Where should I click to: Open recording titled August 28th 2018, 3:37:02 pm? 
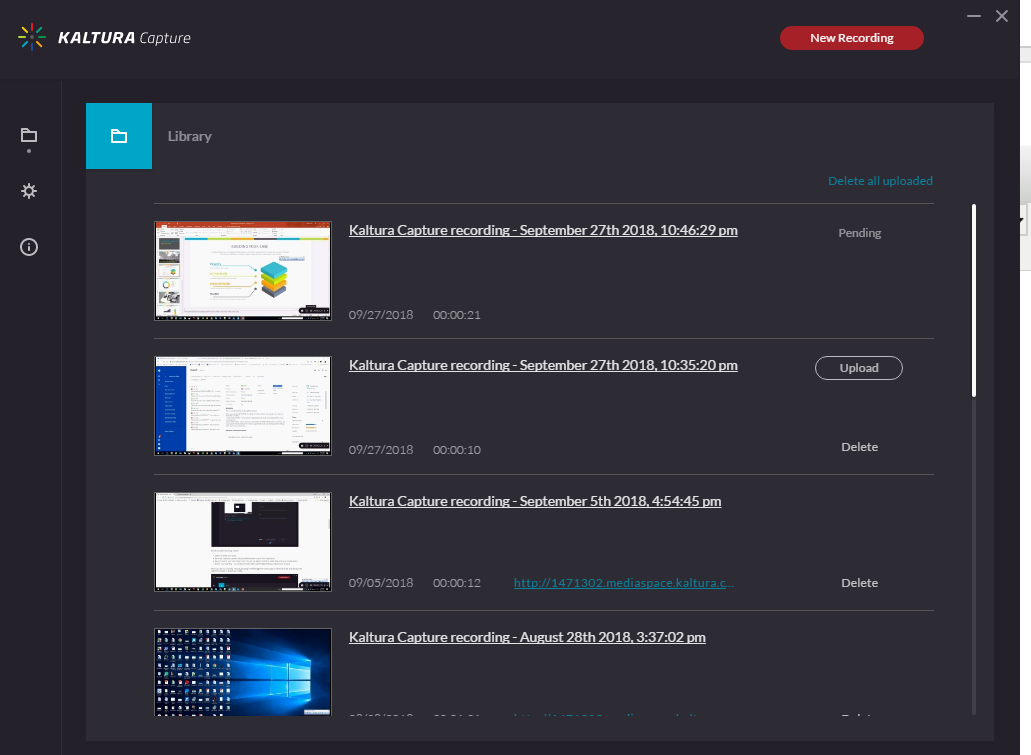[527, 637]
